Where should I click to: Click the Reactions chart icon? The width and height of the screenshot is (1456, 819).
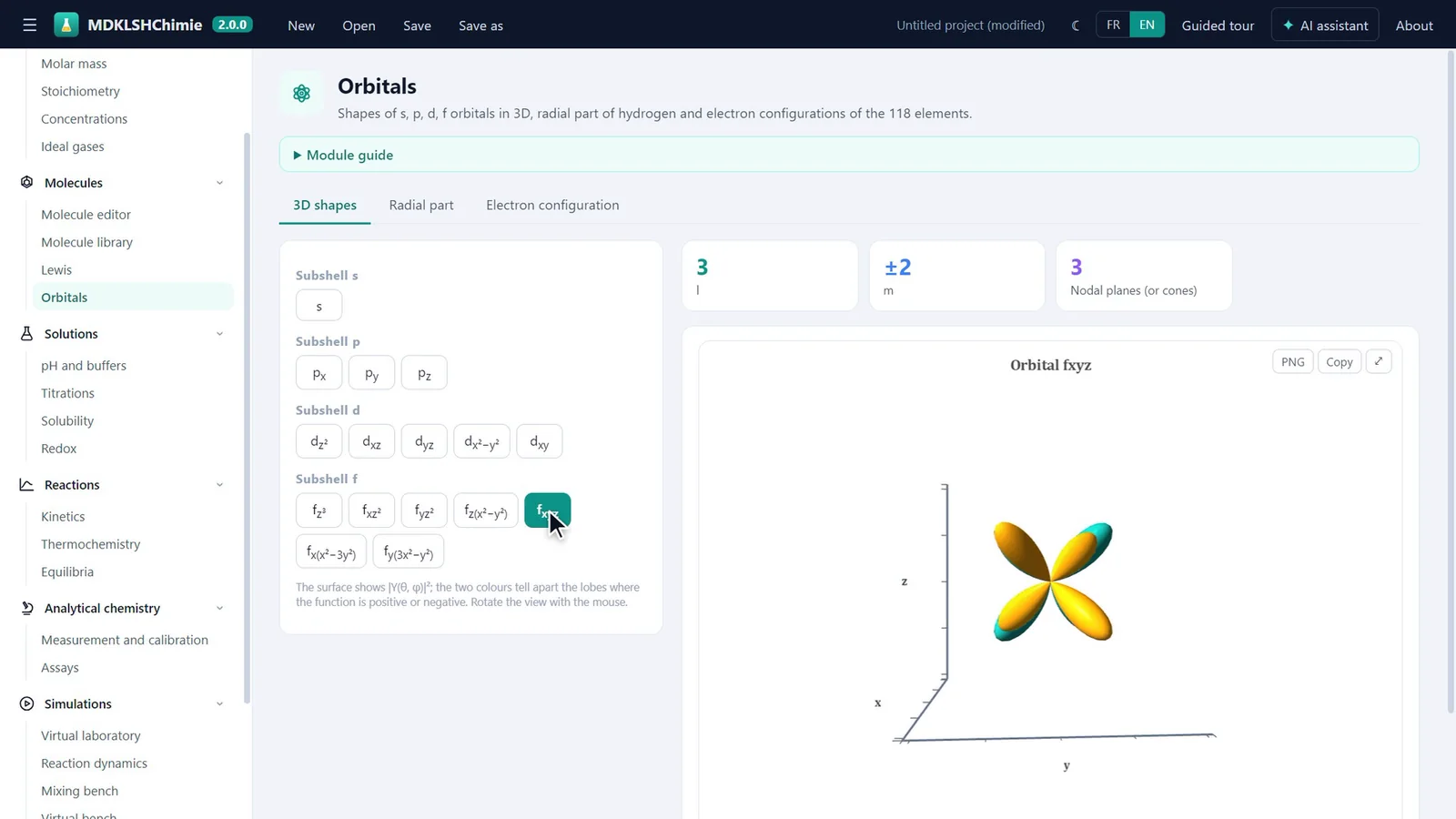click(26, 484)
